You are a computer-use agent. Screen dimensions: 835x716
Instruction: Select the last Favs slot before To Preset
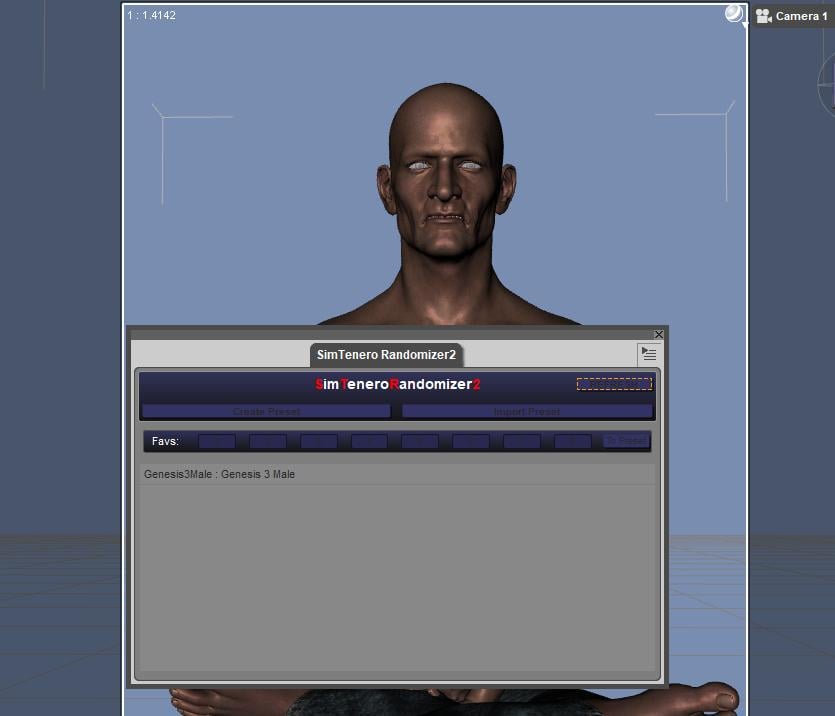tap(572, 441)
